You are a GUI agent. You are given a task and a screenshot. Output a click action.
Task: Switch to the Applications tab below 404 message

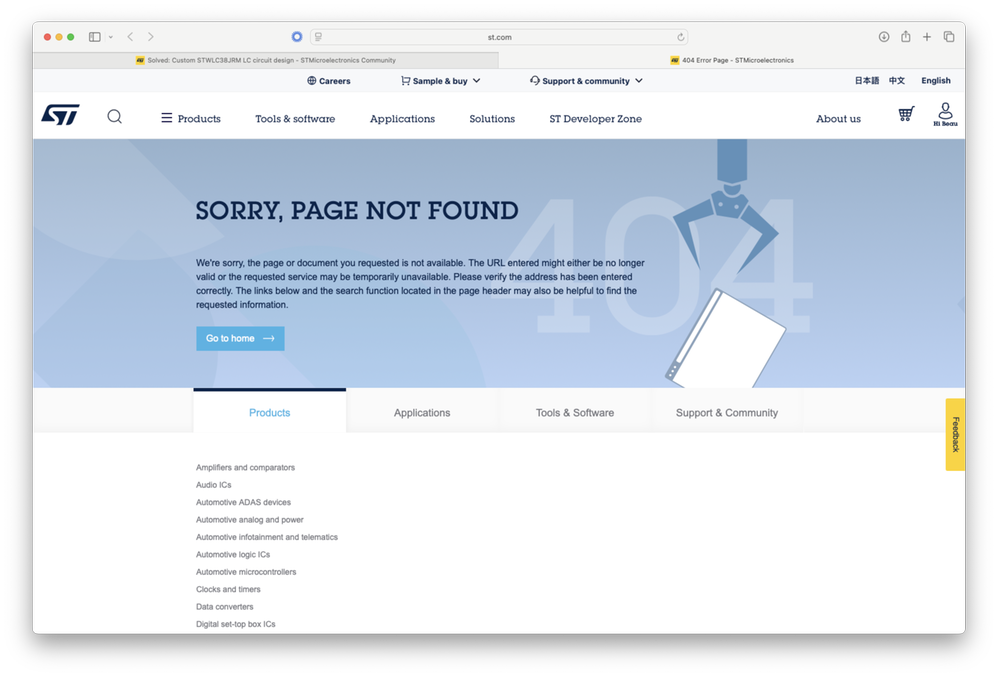click(422, 412)
